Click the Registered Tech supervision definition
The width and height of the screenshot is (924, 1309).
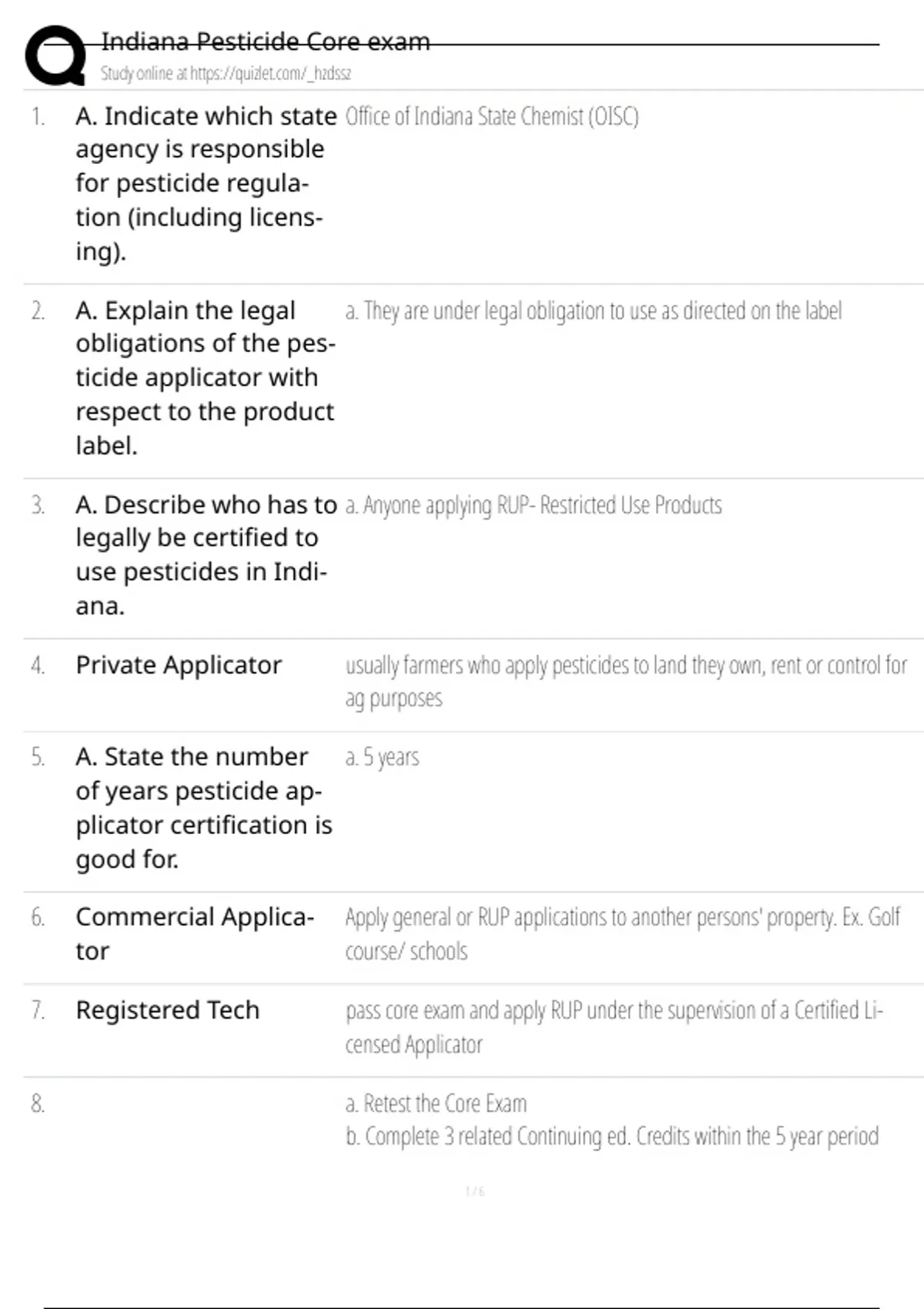tap(614, 1027)
